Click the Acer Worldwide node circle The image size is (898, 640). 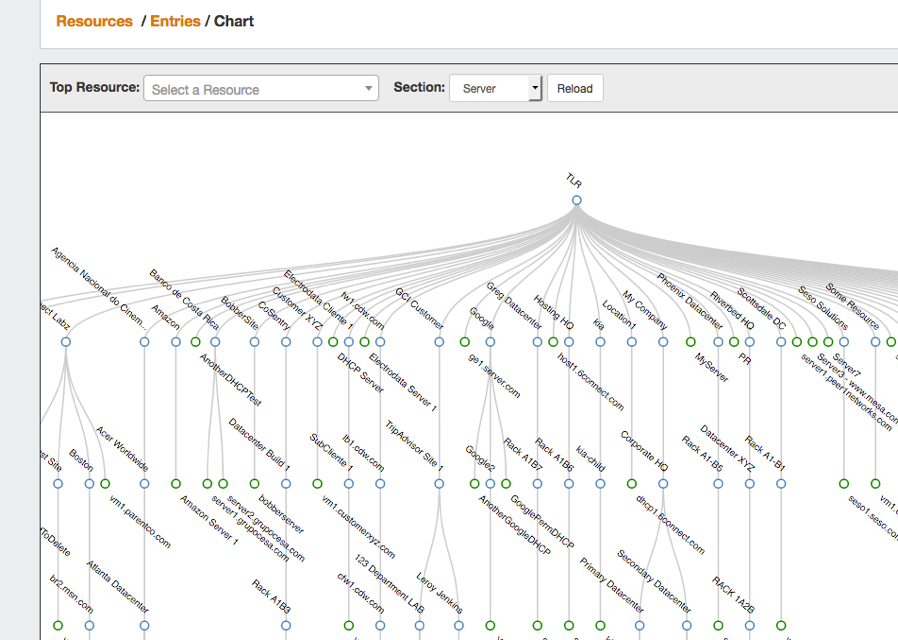click(144, 484)
